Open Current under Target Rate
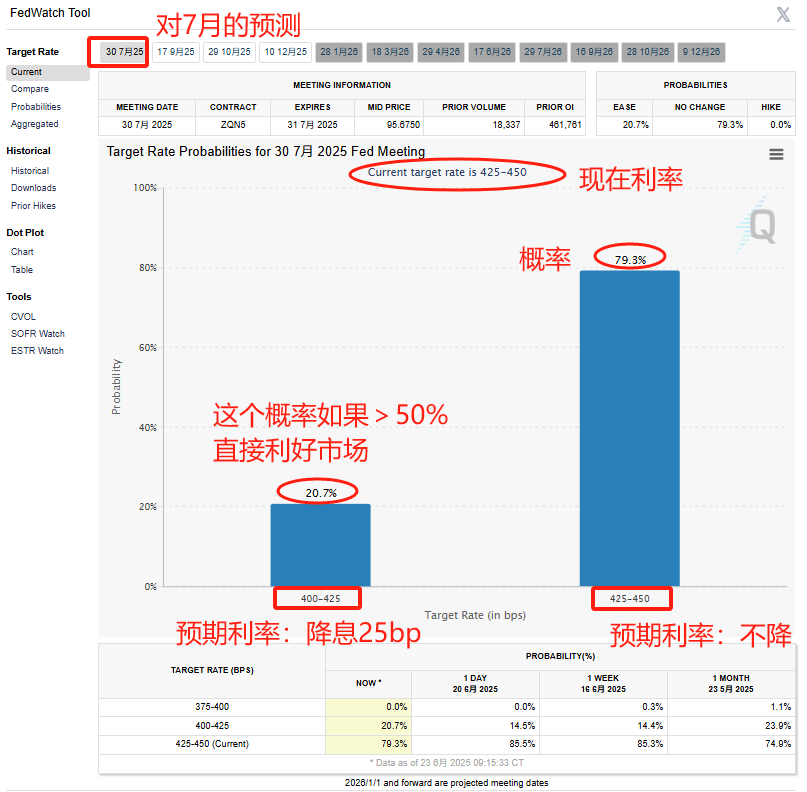Viewport: 807px width, 792px height. coord(48,72)
